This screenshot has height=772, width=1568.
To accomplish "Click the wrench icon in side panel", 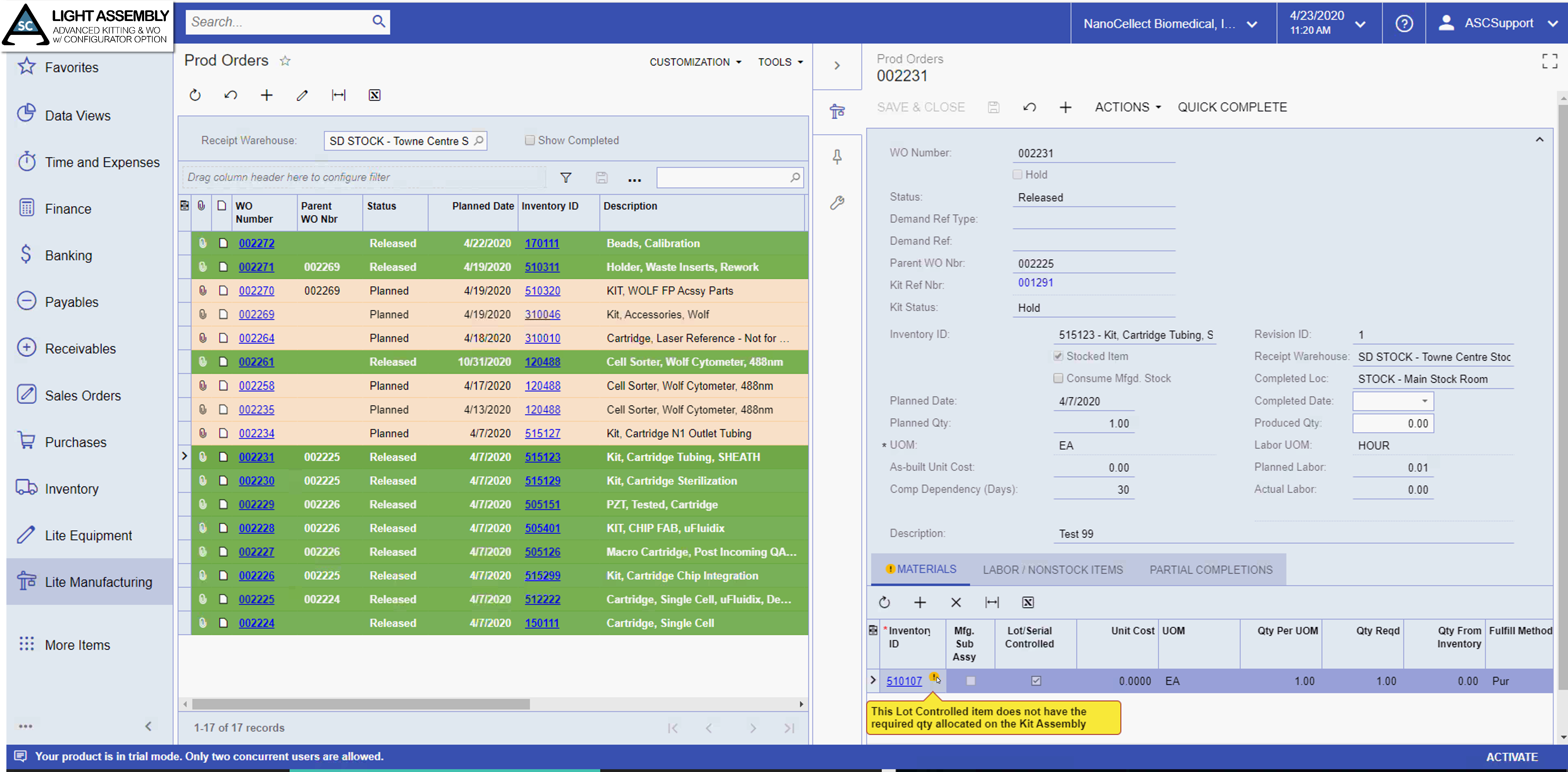I will (x=838, y=203).
